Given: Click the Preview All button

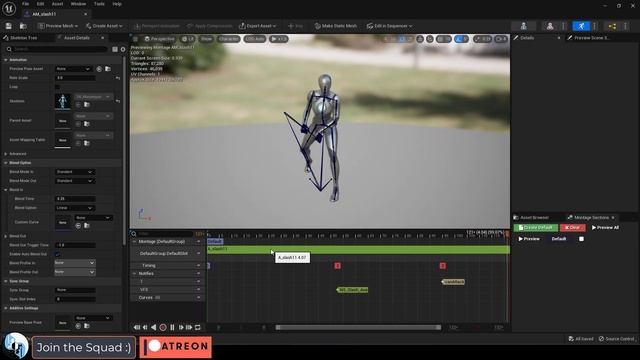Looking at the screenshot, I should point(605,227).
